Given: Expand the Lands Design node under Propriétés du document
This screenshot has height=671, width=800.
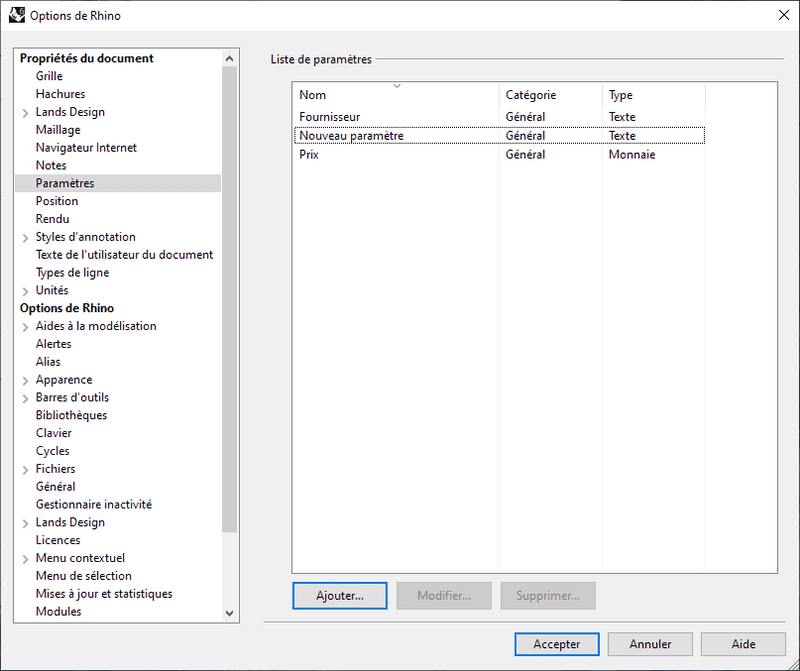Looking at the screenshot, I should 25,112.
